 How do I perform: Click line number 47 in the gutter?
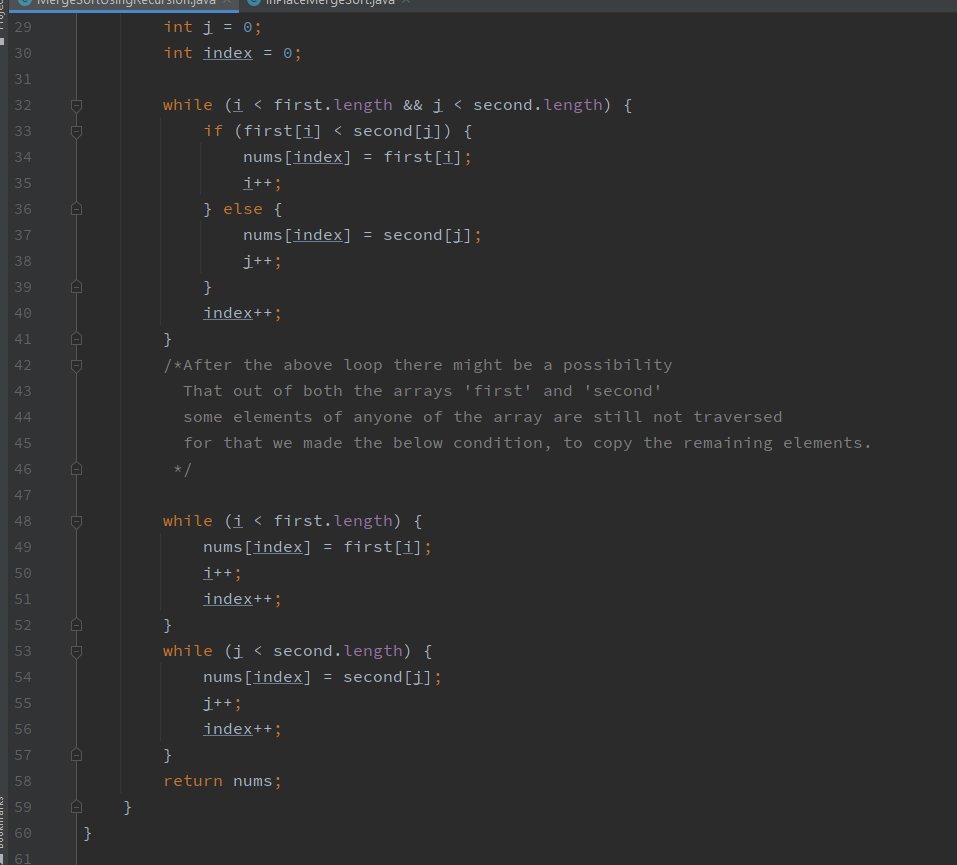coord(23,495)
